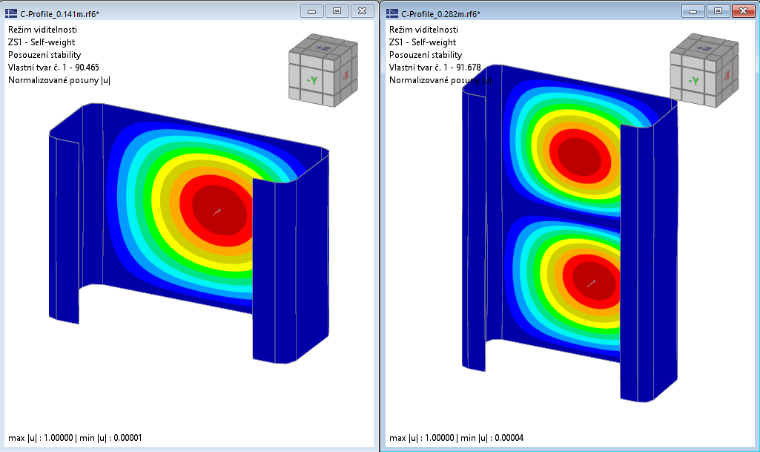Click the title text C-Profile_0.282m.rf6*
The image size is (760, 452).
click(x=441, y=14)
